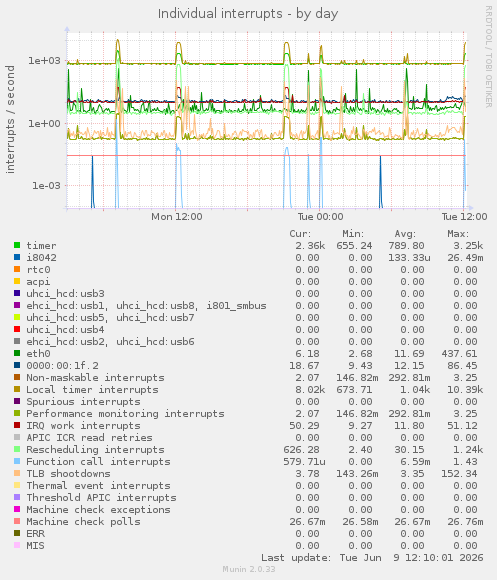Click the ERR legend color swatch
Viewport: 497px width, 580px height.
point(17,533)
